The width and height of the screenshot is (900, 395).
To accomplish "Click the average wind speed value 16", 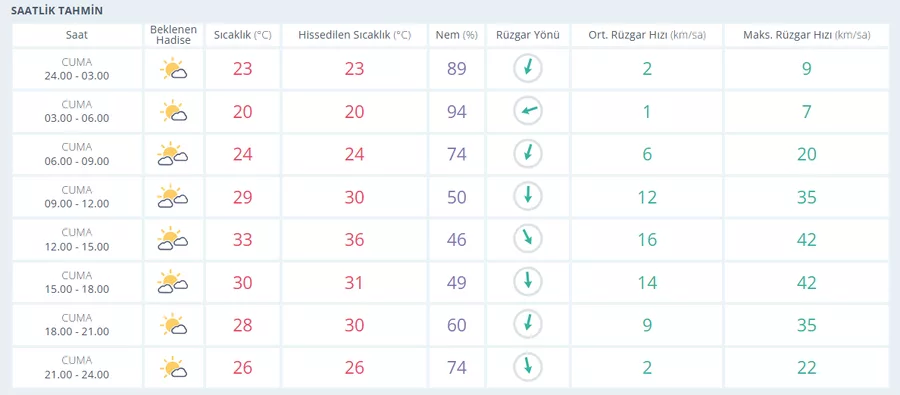I will point(647,239).
